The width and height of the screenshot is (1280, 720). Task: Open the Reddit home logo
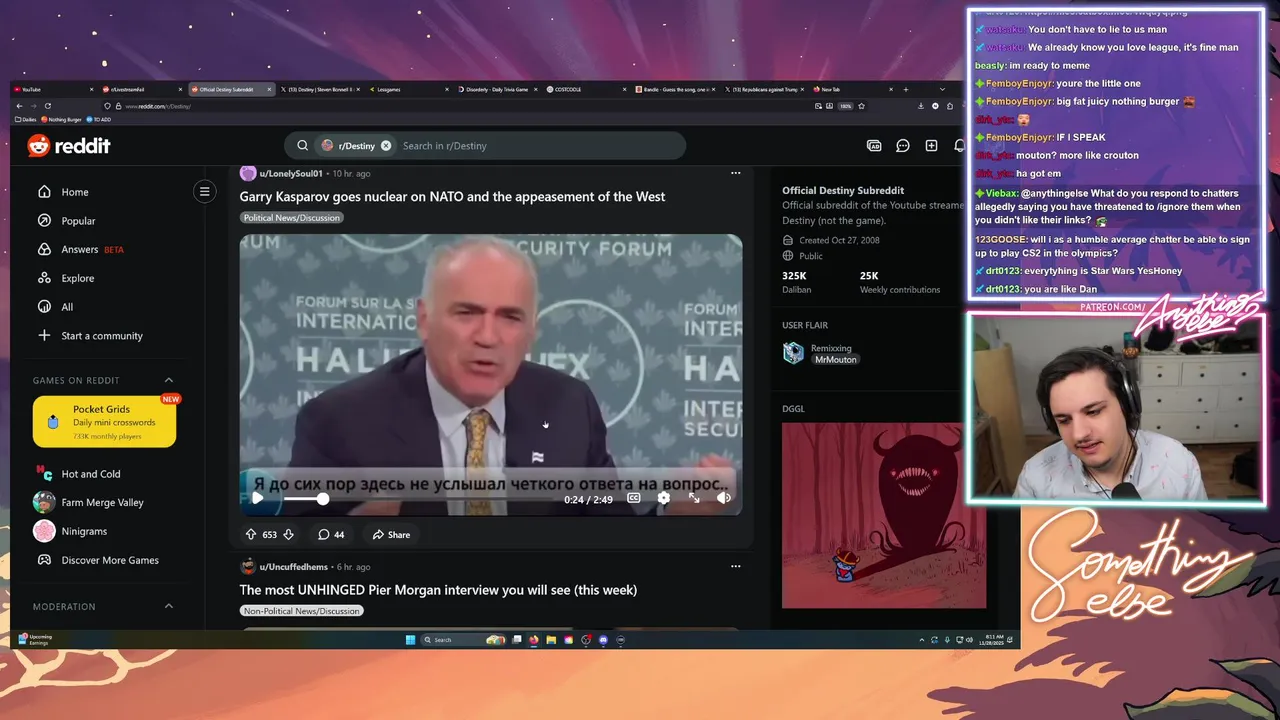point(68,146)
